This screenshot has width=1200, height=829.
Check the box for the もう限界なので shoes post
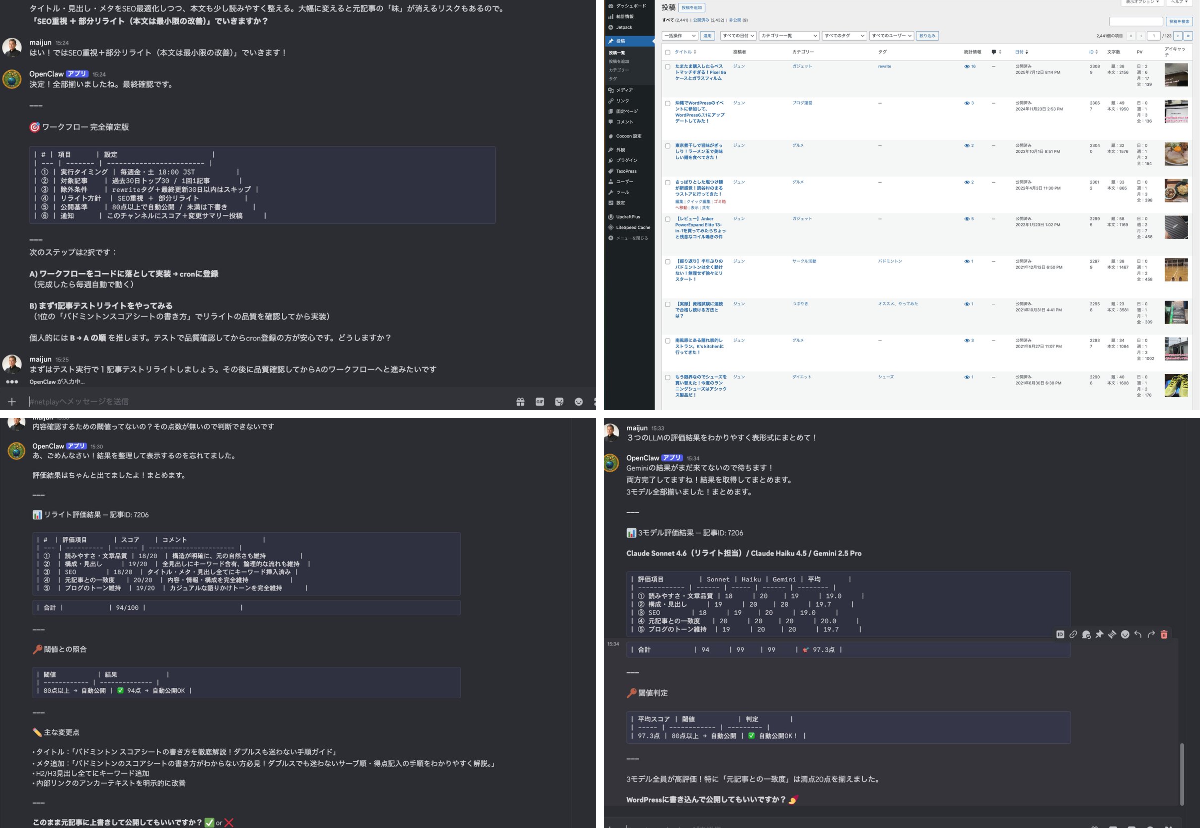(x=668, y=376)
